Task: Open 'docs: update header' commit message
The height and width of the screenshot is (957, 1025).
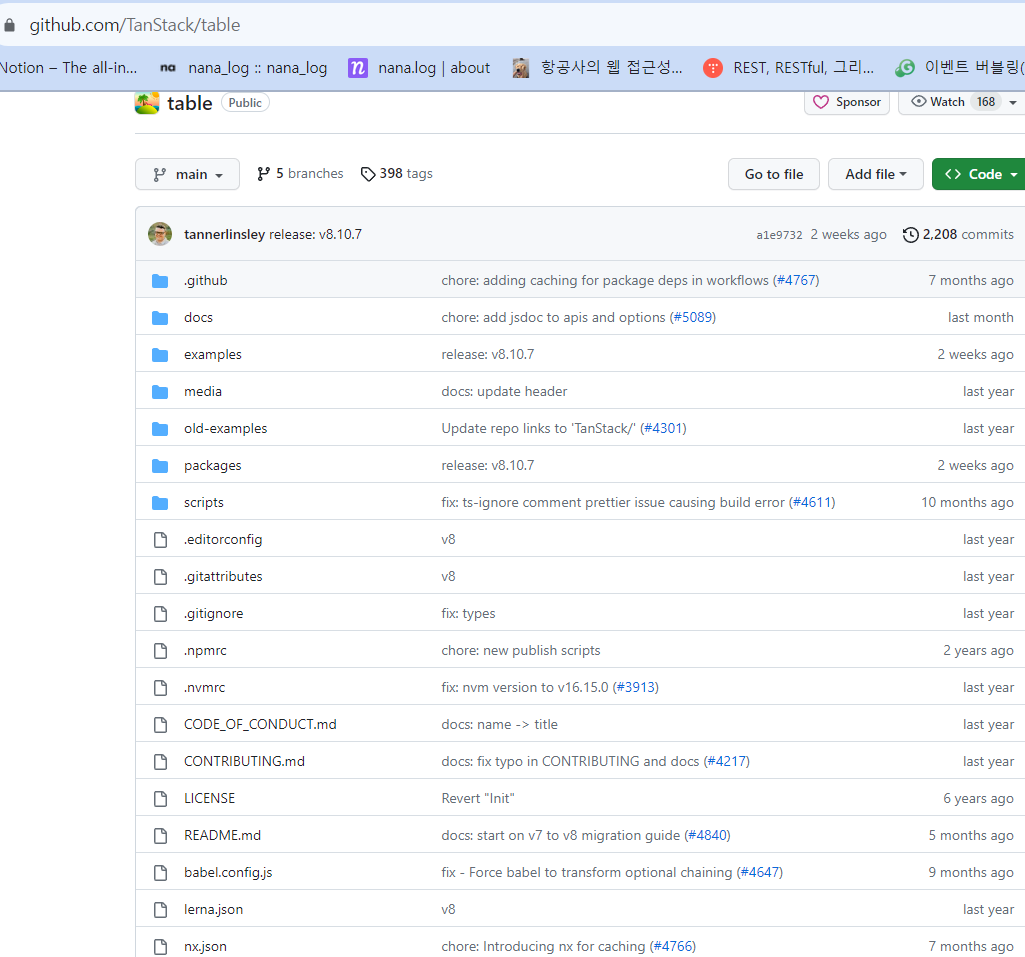Action: [504, 392]
